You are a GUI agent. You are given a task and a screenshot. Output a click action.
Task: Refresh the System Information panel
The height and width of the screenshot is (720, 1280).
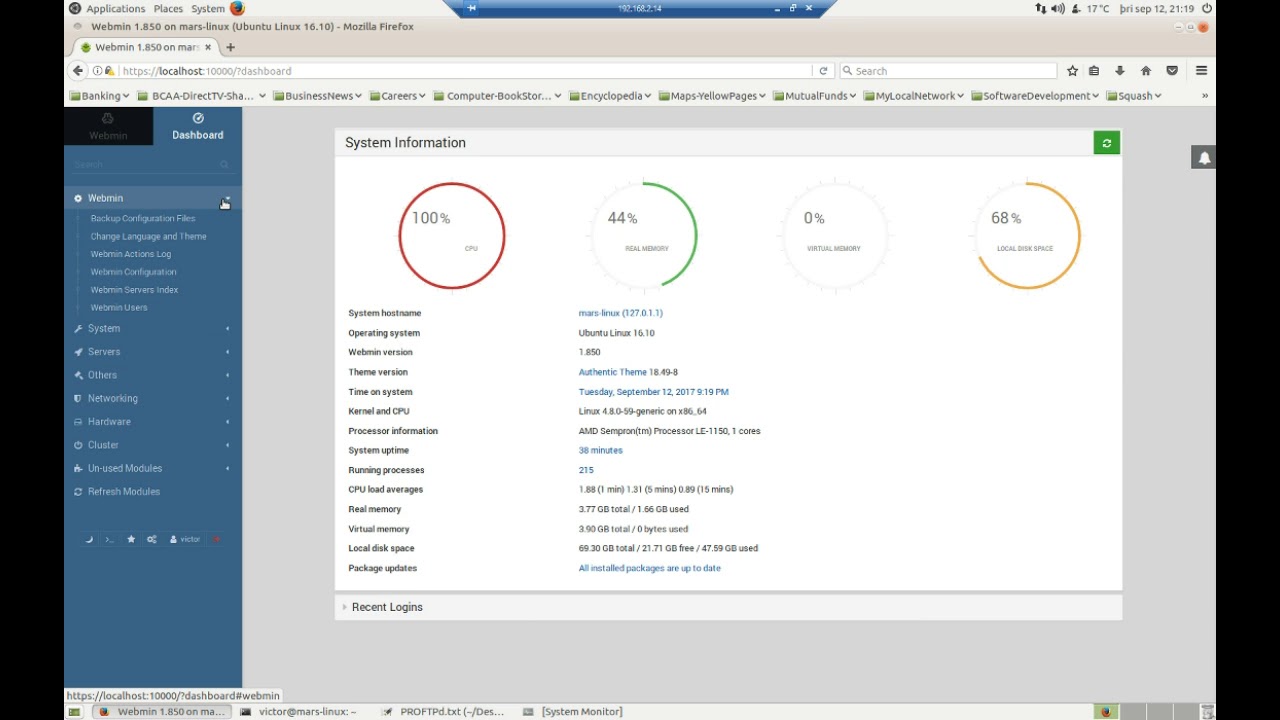pos(1106,144)
